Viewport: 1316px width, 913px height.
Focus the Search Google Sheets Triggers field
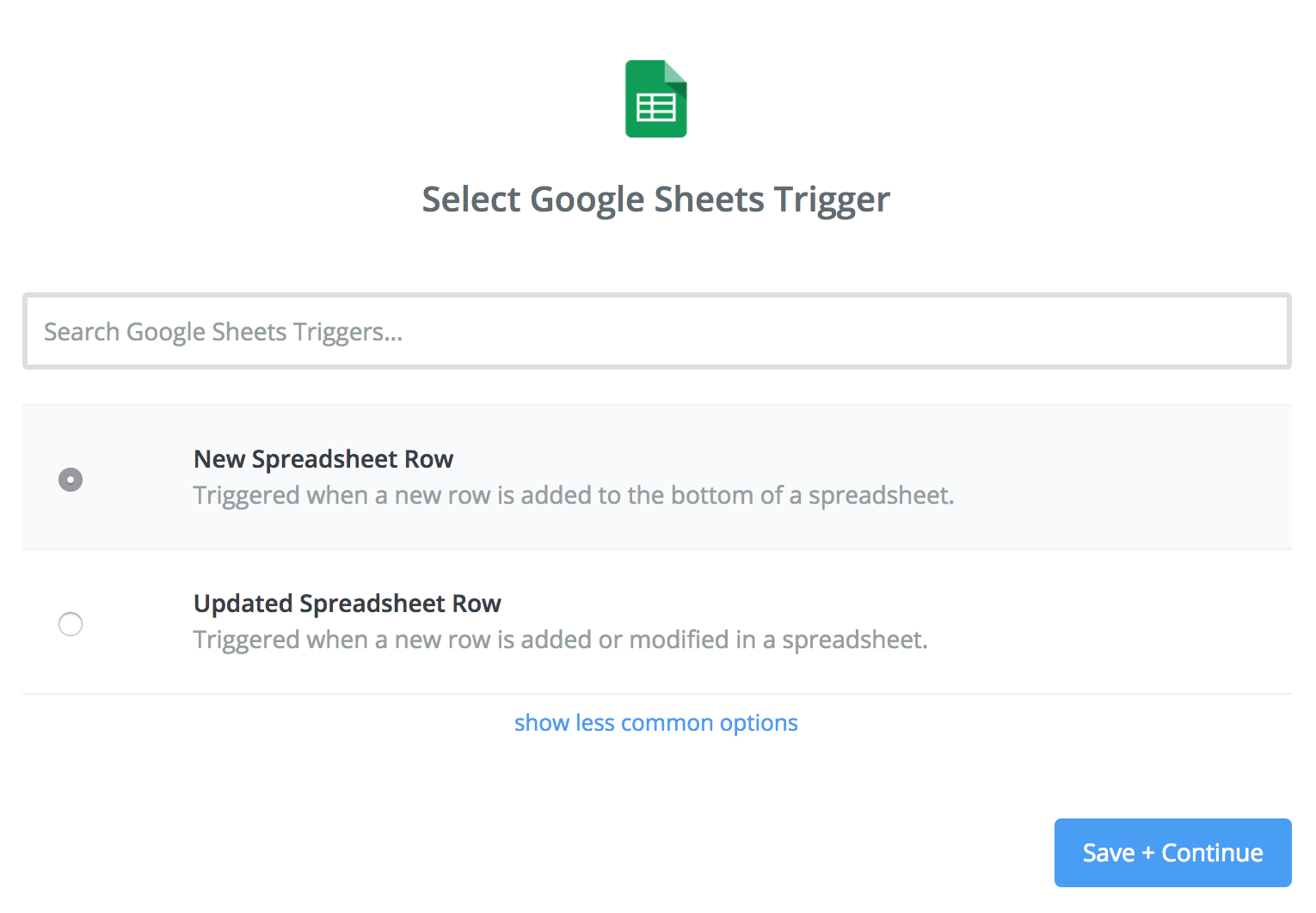click(x=657, y=331)
